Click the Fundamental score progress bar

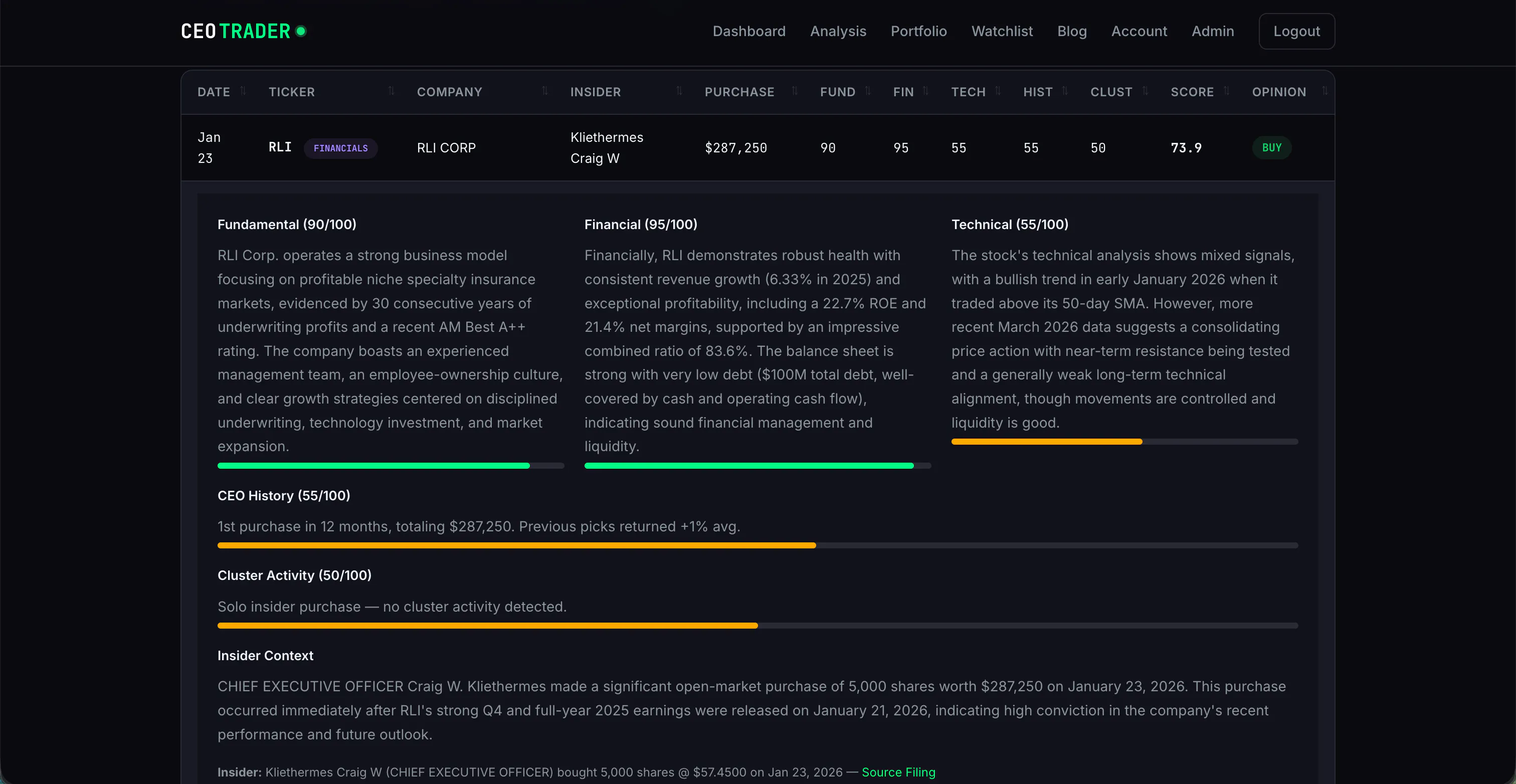(x=391, y=466)
